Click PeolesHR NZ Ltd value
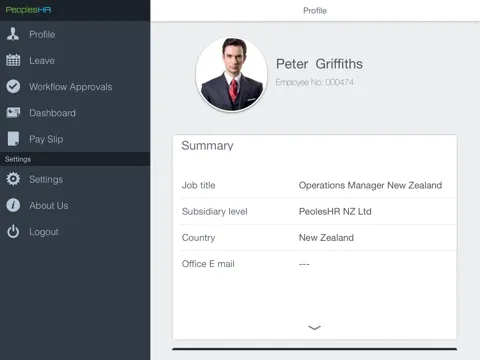The image size is (480, 360). [x=335, y=211]
